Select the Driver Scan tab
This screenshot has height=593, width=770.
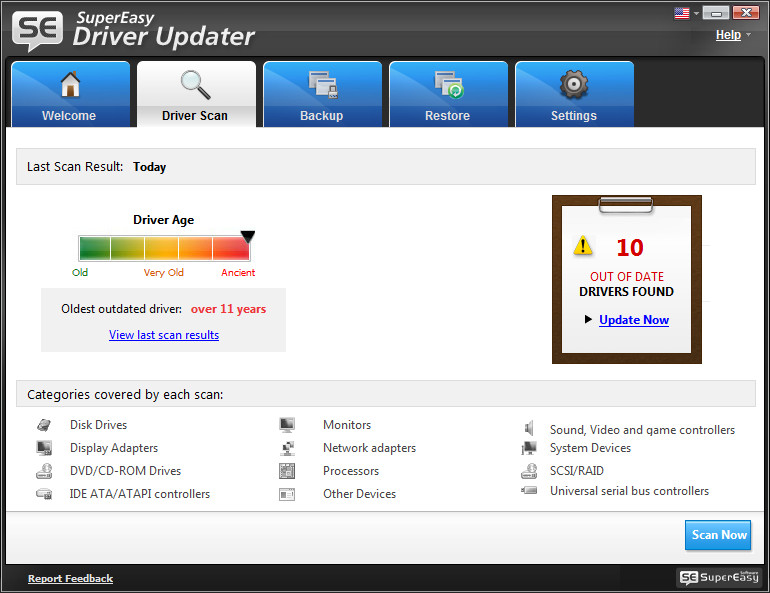point(196,94)
